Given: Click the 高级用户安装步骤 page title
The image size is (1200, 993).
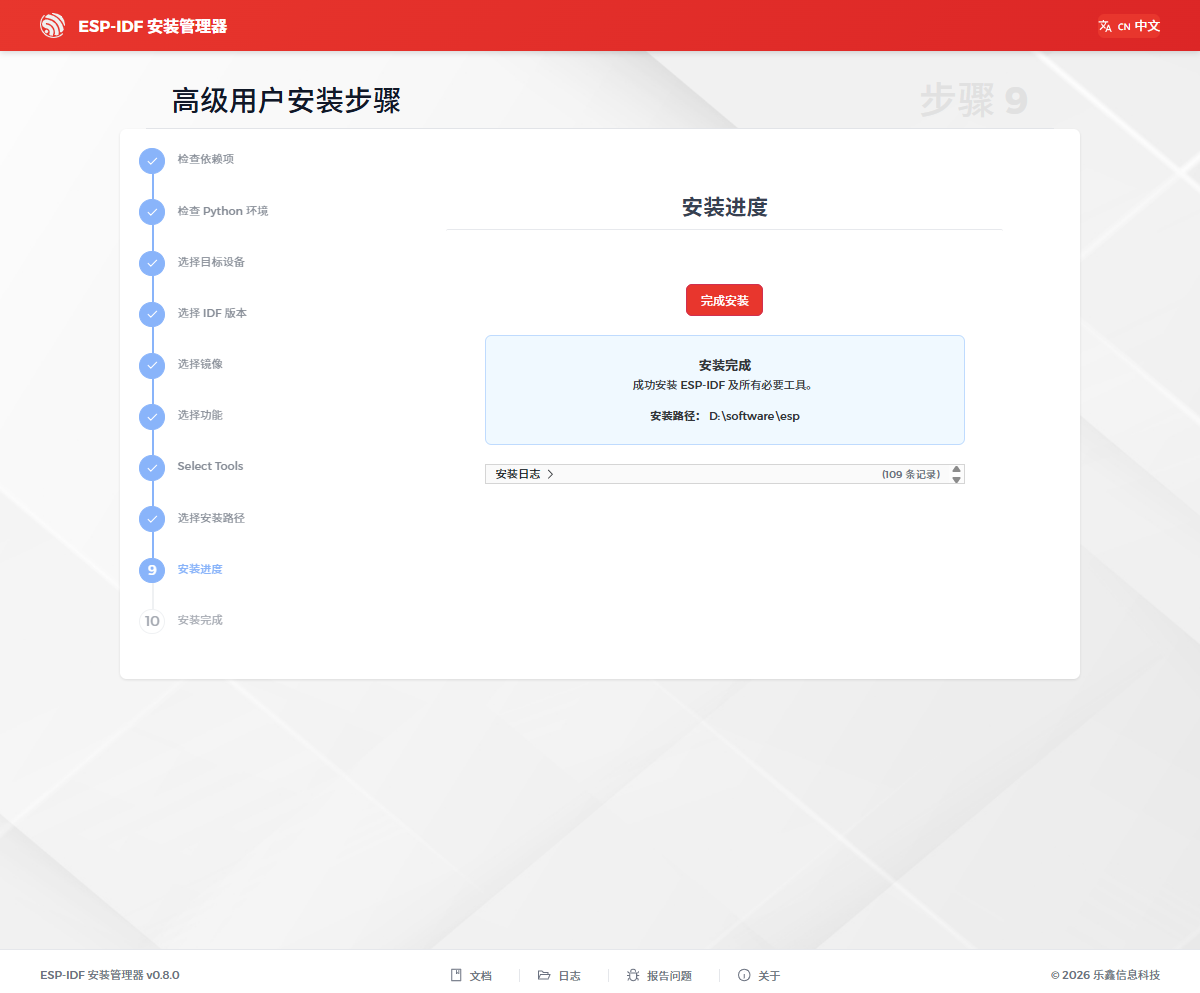Looking at the screenshot, I should pos(286,101).
